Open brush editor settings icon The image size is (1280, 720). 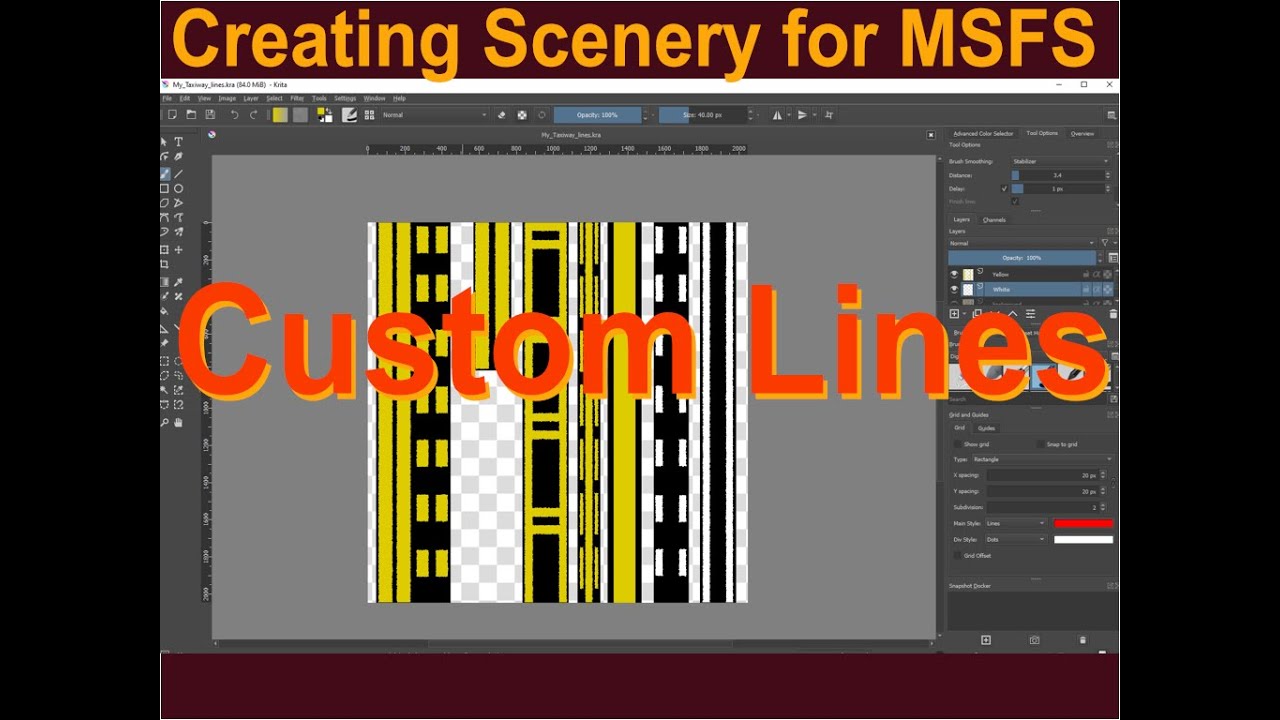pos(350,115)
